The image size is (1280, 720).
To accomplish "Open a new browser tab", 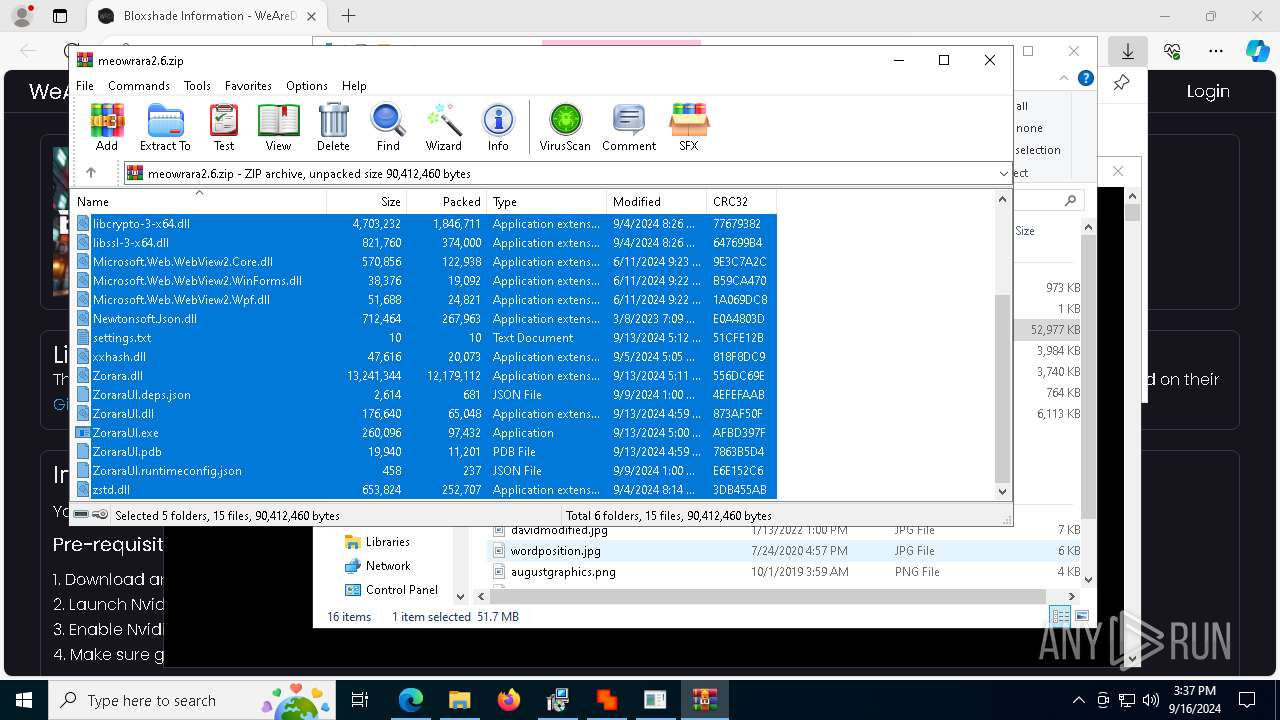I will pos(349,16).
